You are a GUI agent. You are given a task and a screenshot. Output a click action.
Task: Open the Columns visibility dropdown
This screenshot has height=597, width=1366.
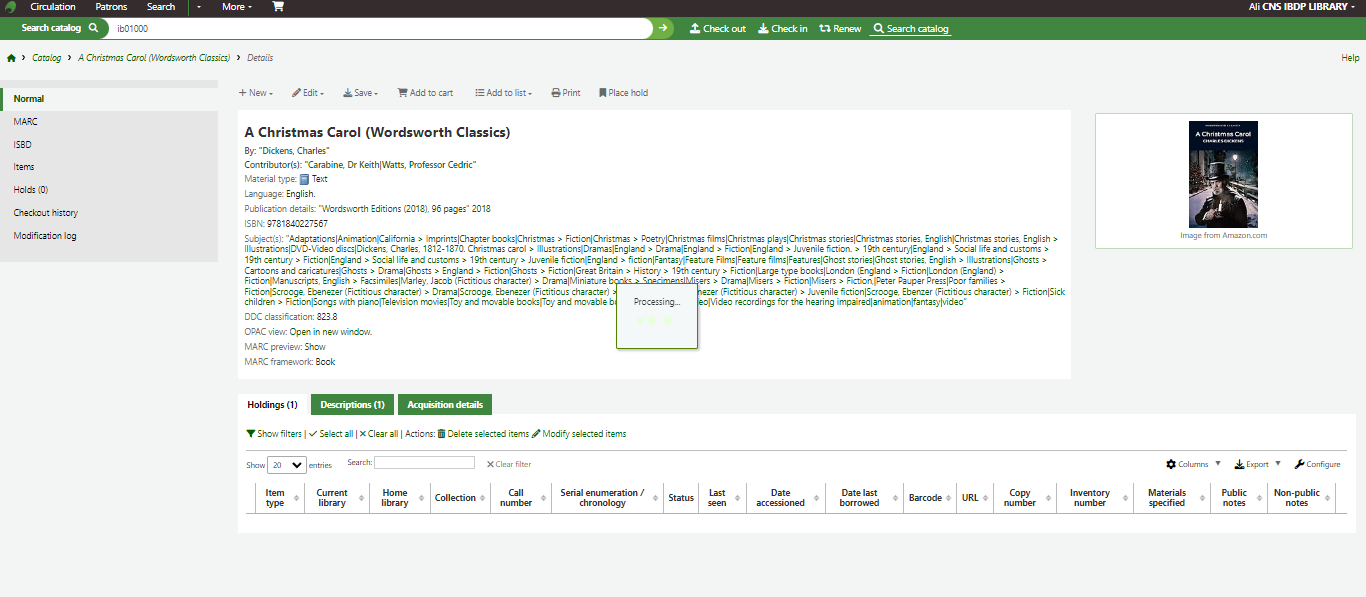pyautogui.click(x=1193, y=464)
